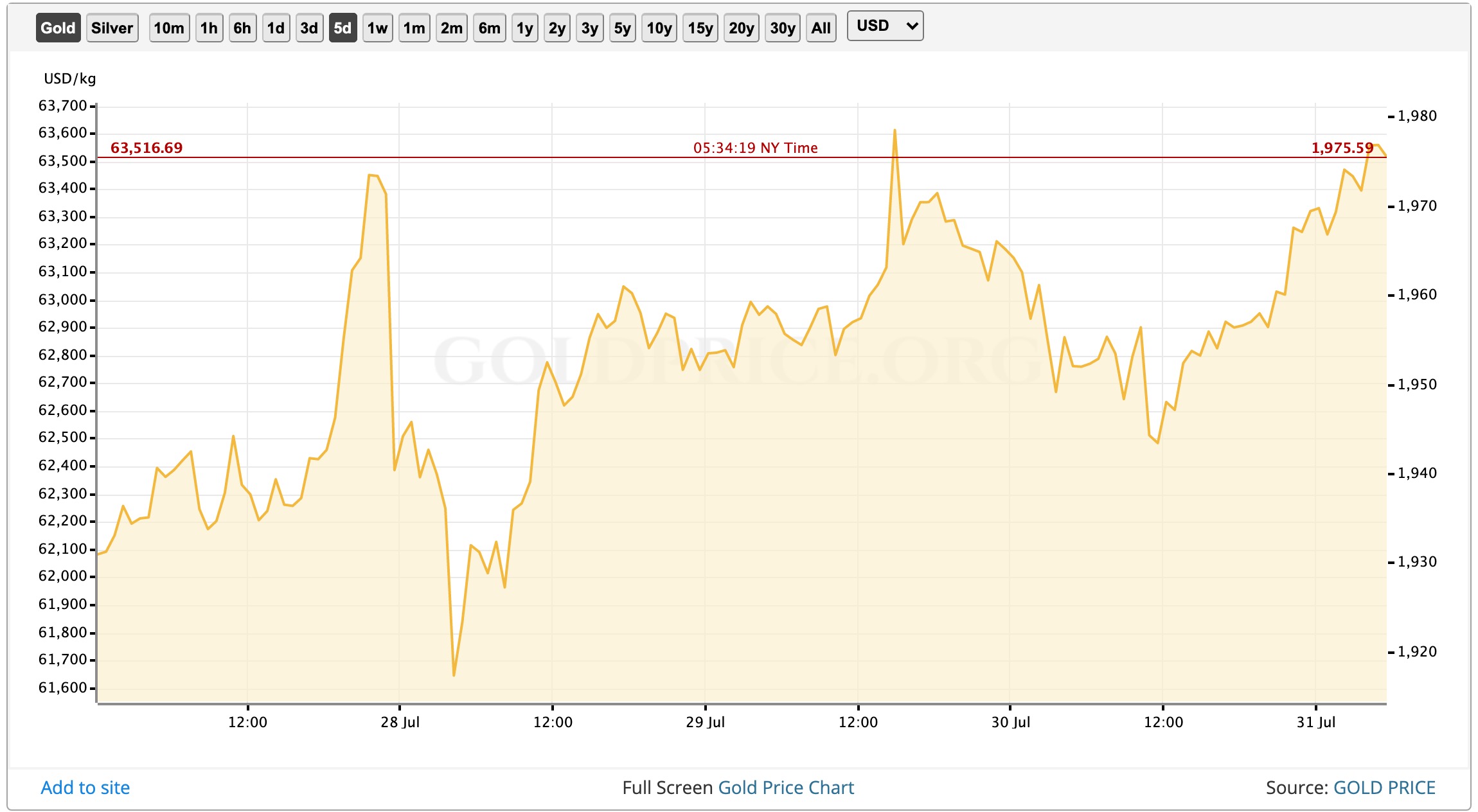Show the 6m gold chart
This screenshot has height=812, width=1478.
[489, 28]
